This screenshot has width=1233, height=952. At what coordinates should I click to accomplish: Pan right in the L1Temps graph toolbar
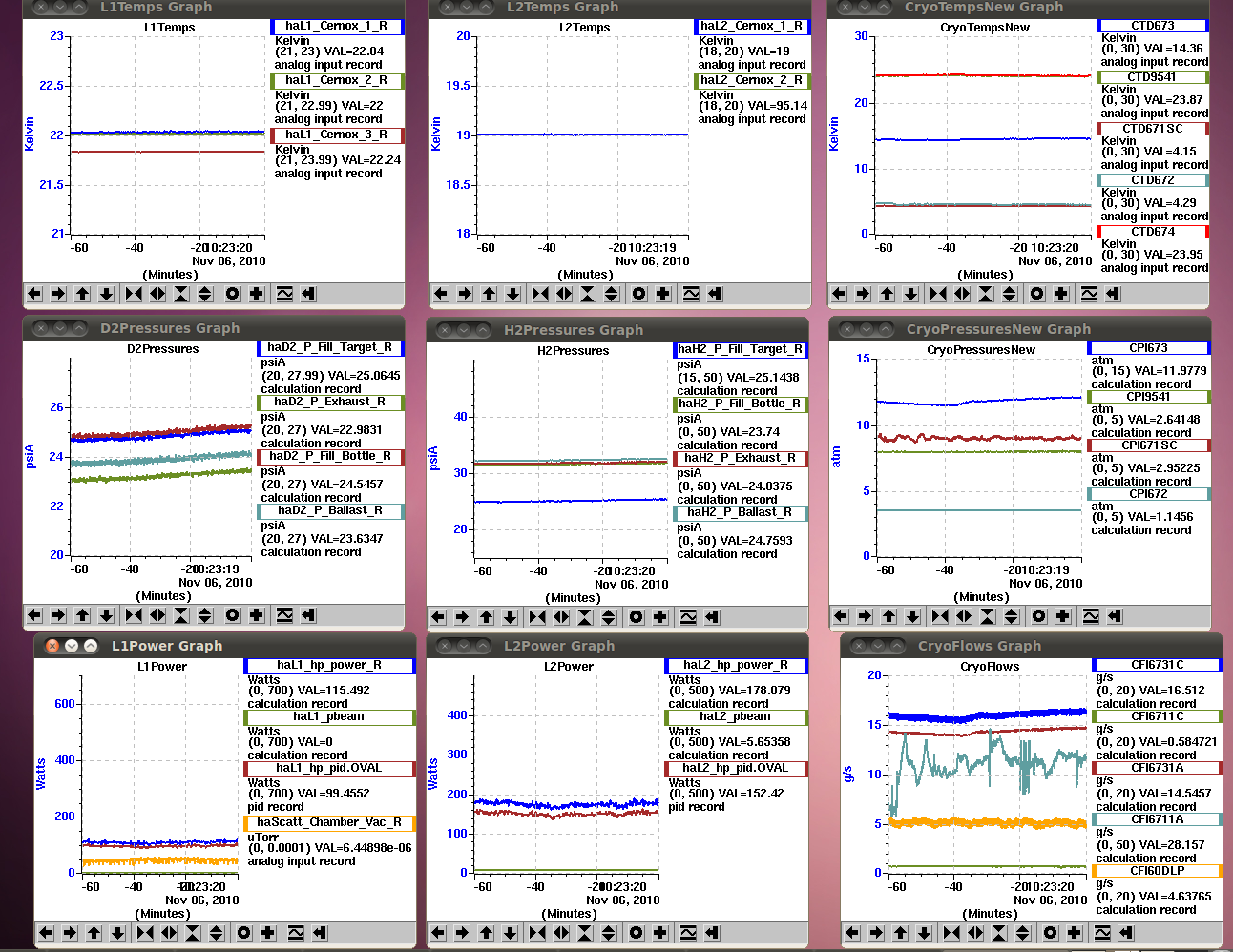(x=58, y=294)
